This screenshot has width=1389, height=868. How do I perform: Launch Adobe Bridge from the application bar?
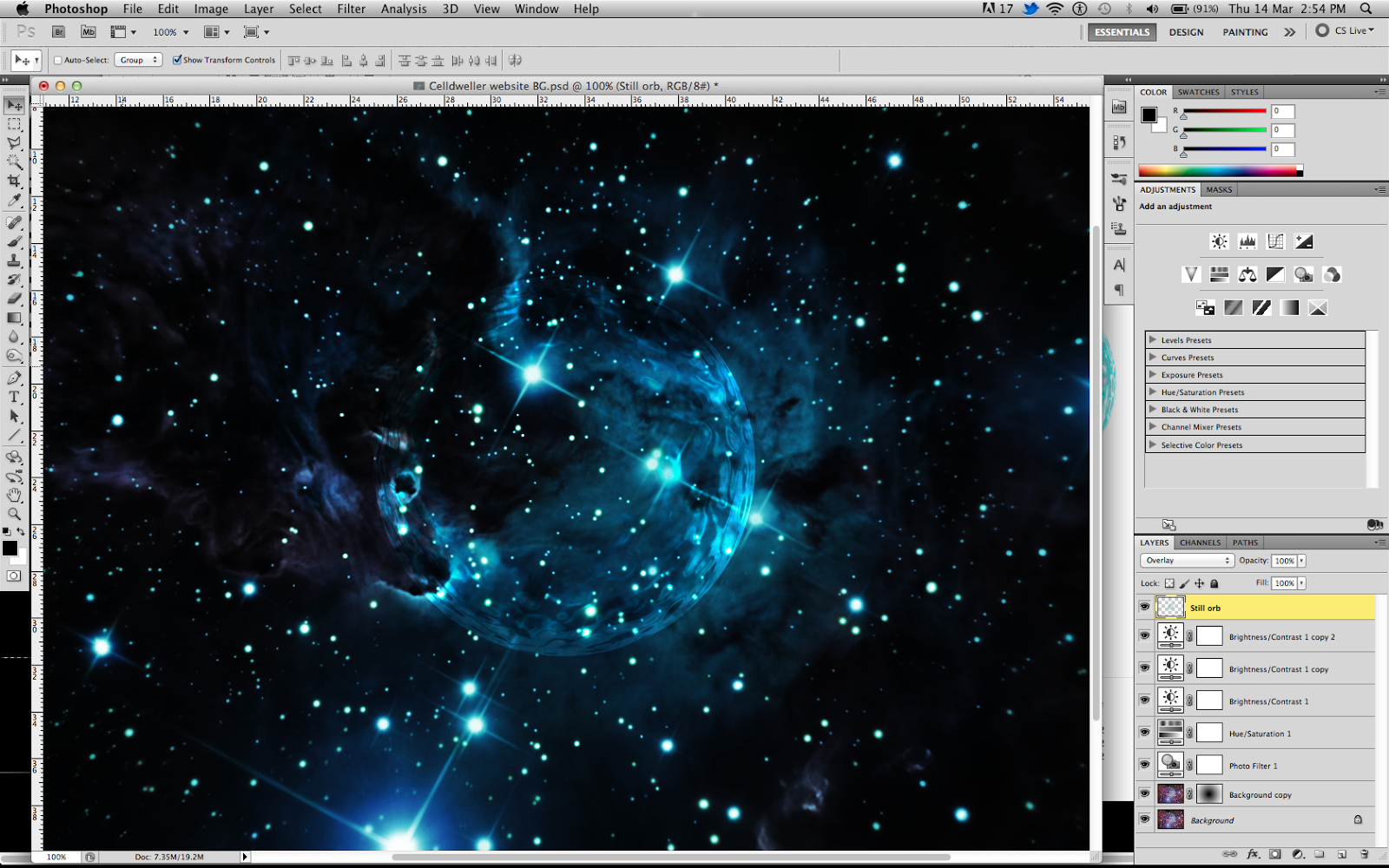coord(59,32)
